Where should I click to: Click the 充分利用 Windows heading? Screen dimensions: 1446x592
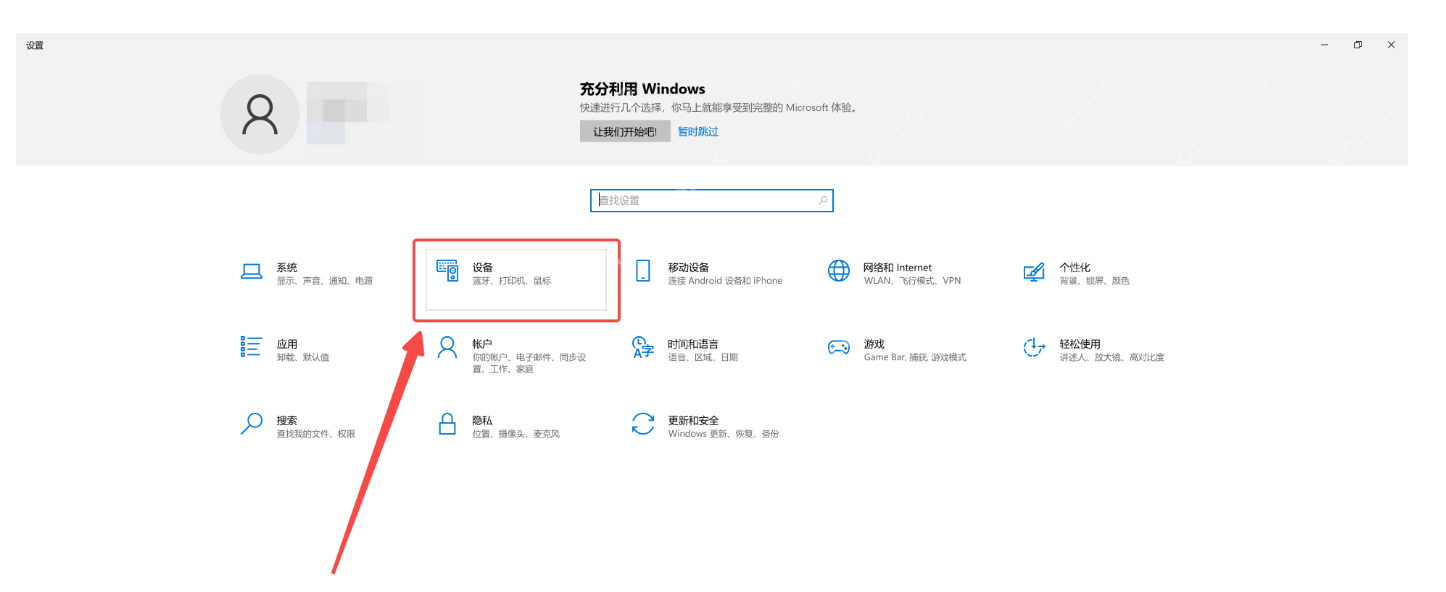[643, 89]
